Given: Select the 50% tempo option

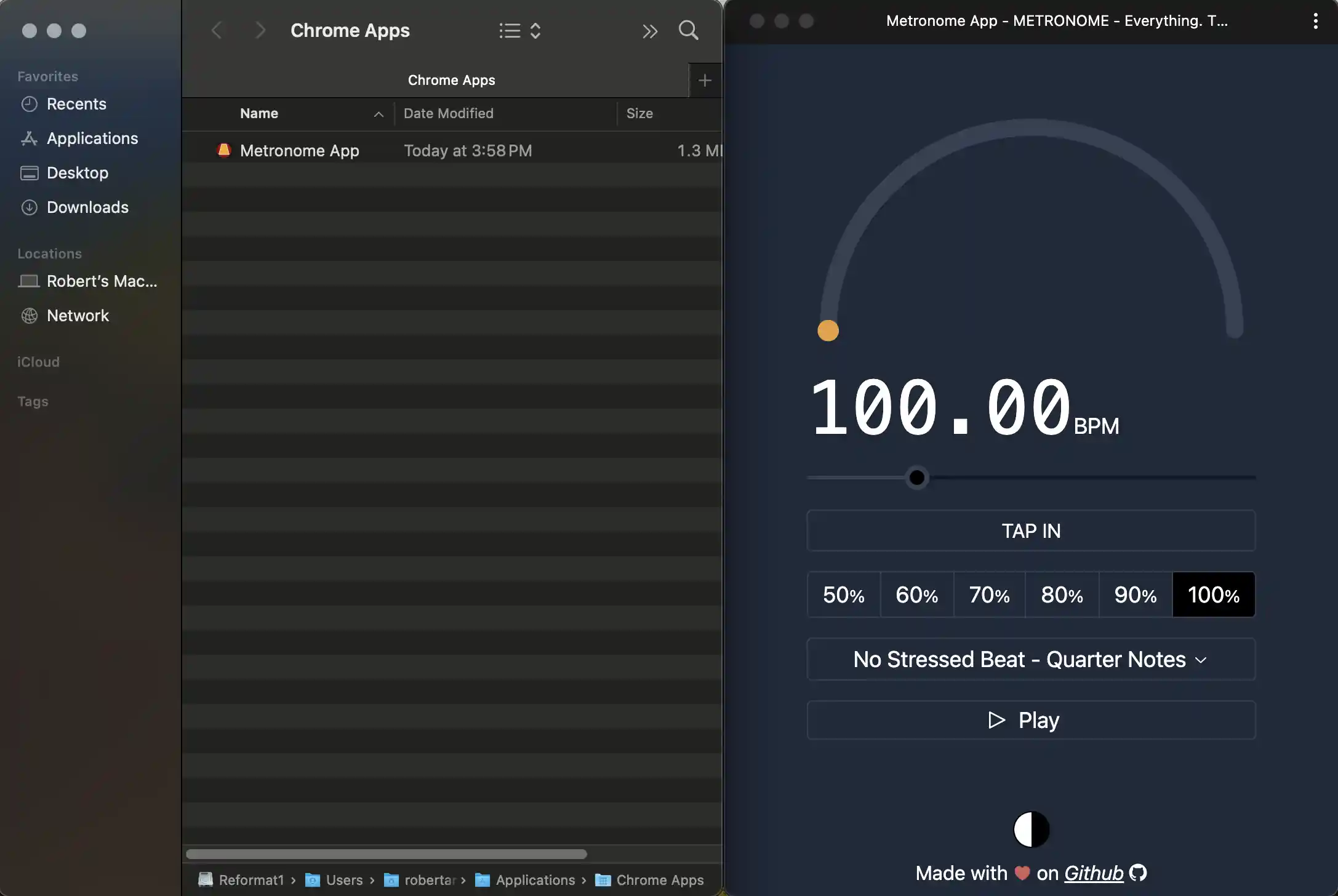Looking at the screenshot, I should (844, 594).
